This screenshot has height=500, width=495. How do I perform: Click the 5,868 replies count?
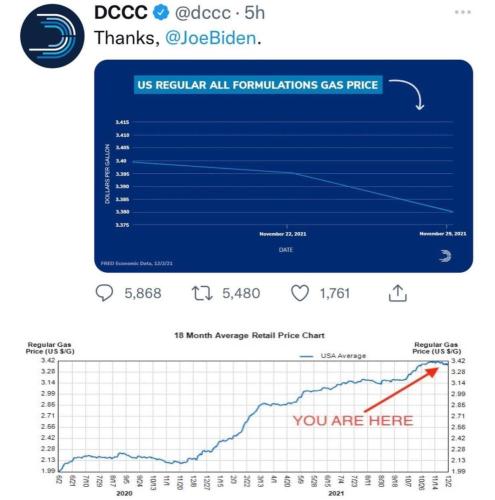coord(143,293)
